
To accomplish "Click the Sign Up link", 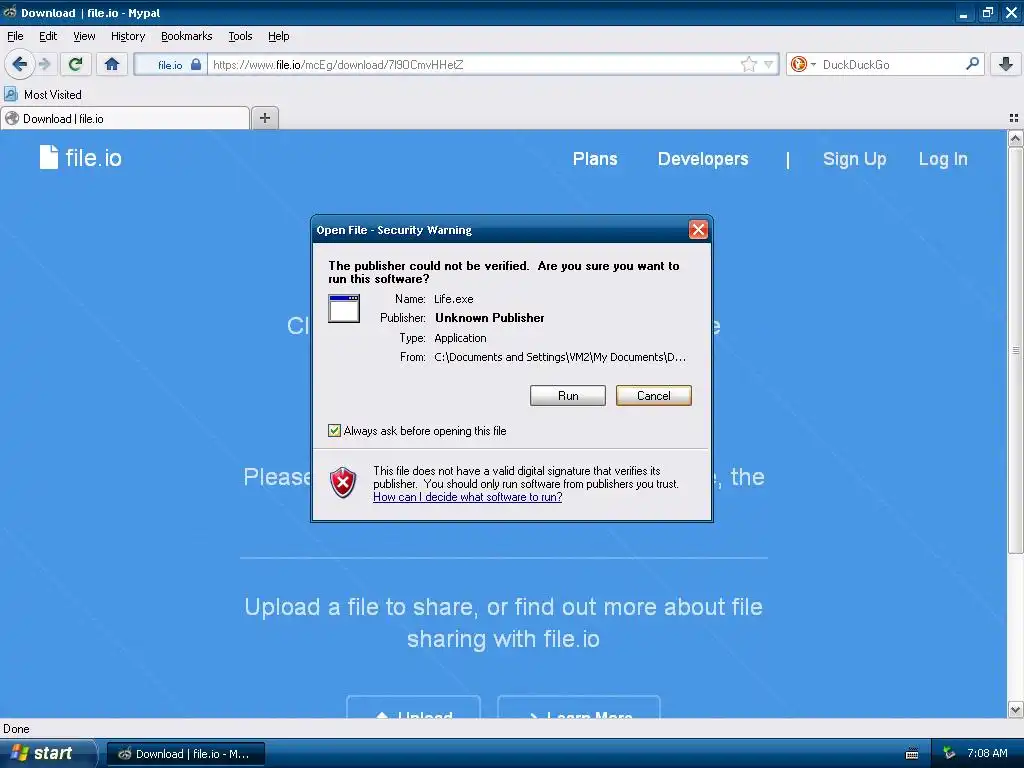I will click(x=854, y=159).
